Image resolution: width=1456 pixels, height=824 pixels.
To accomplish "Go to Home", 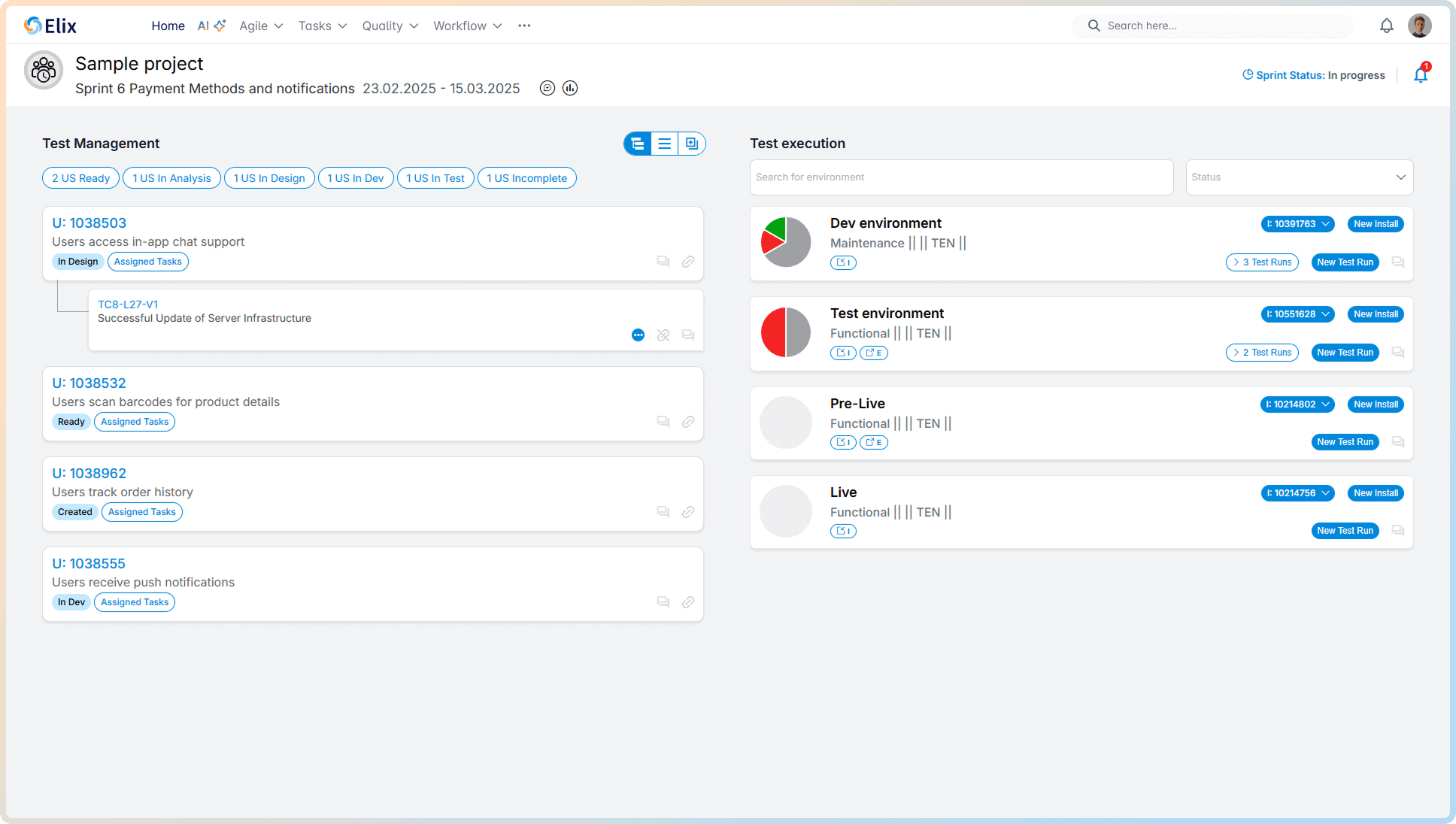I will pyautogui.click(x=168, y=26).
